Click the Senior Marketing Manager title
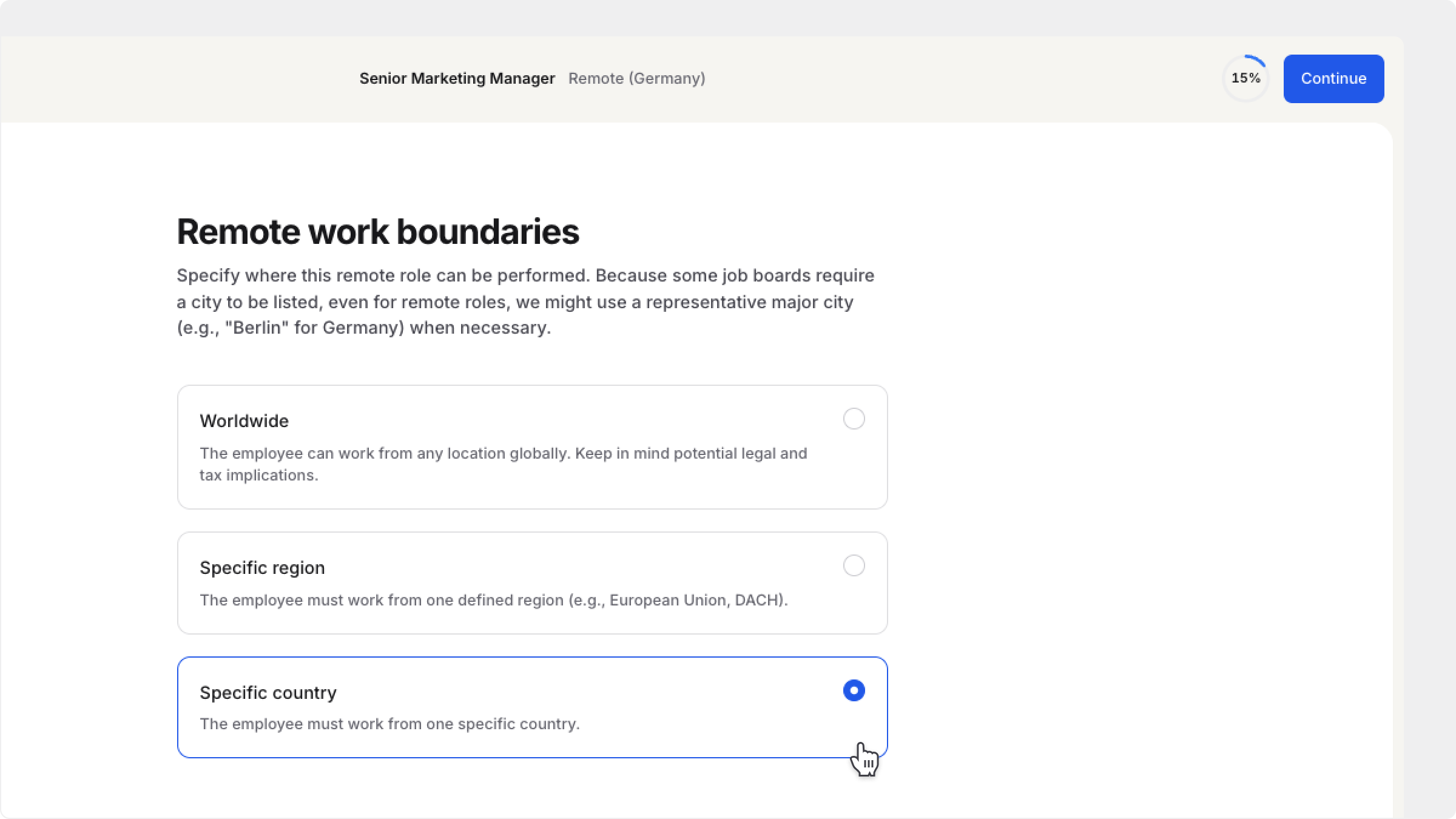This screenshot has height=819, width=1456. pyautogui.click(x=457, y=78)
